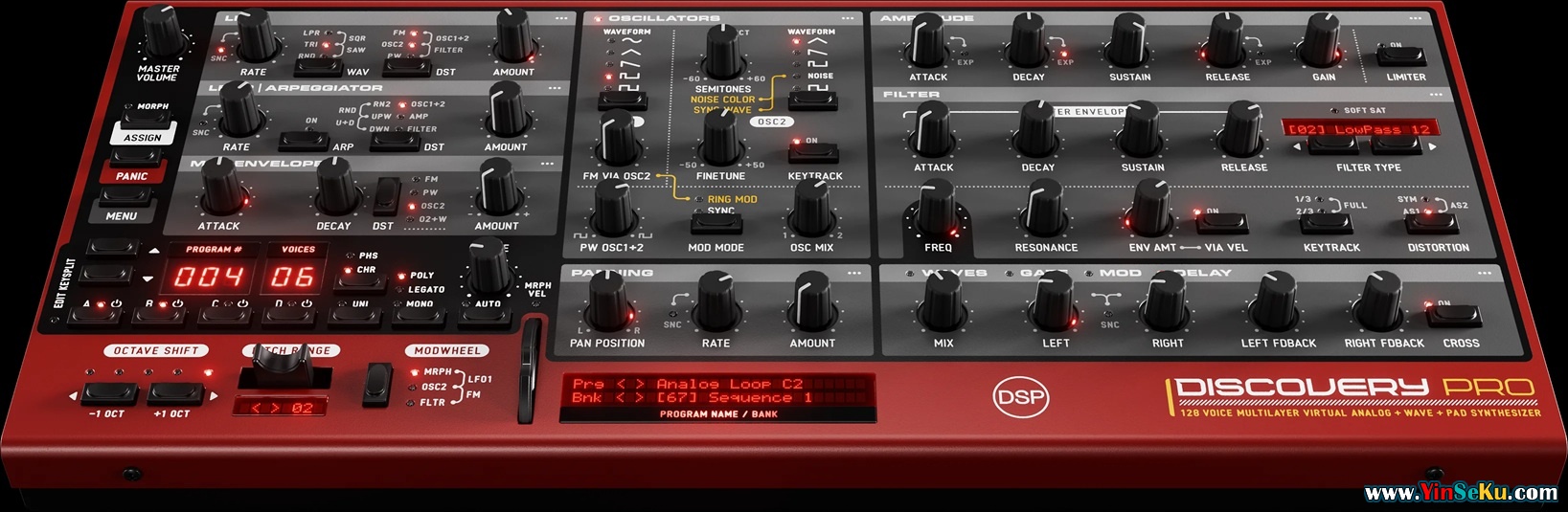Toggle the delay Cross ON switch
Viewport: 1568px width, 512px height.
pos(1454,316)
